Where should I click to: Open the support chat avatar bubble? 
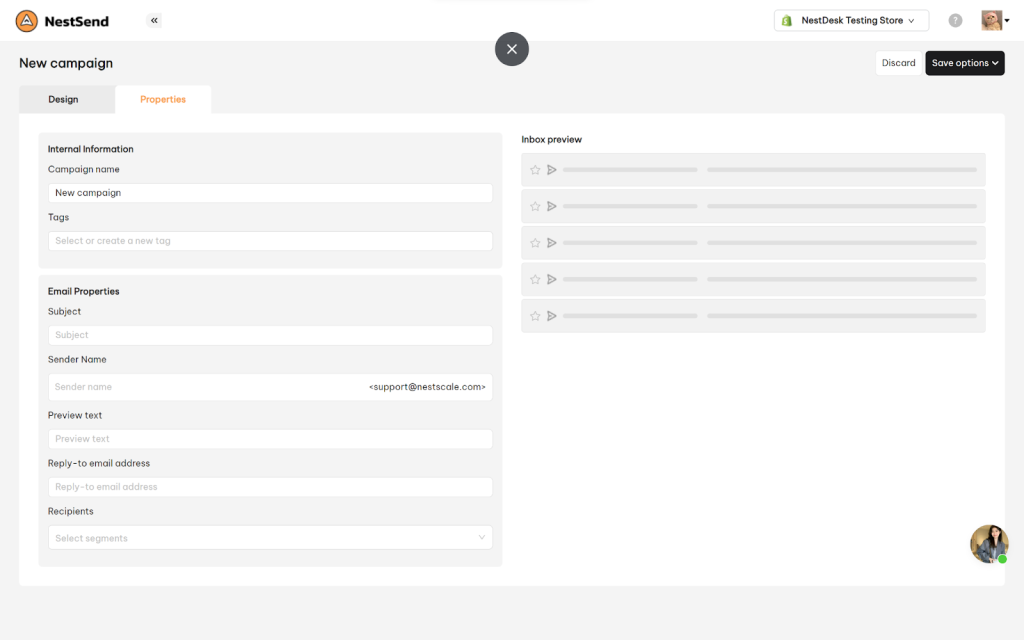point(989,544)
